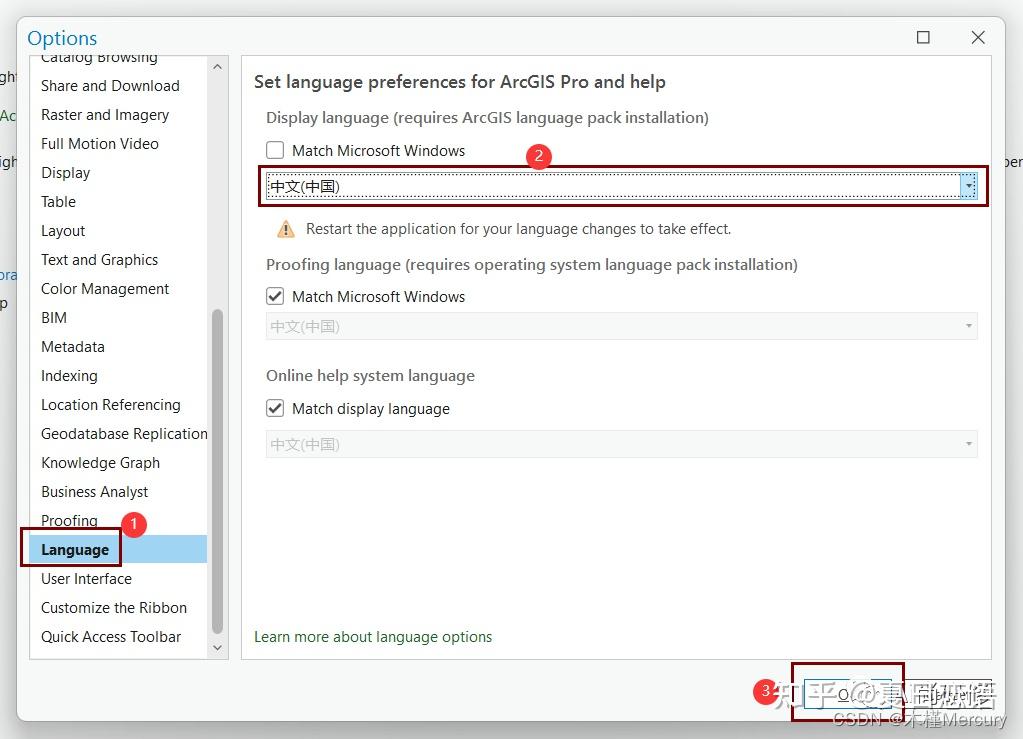Open the Knowledge Graph category
Screen dimensions: 1023x739
[x=100, y=462]
